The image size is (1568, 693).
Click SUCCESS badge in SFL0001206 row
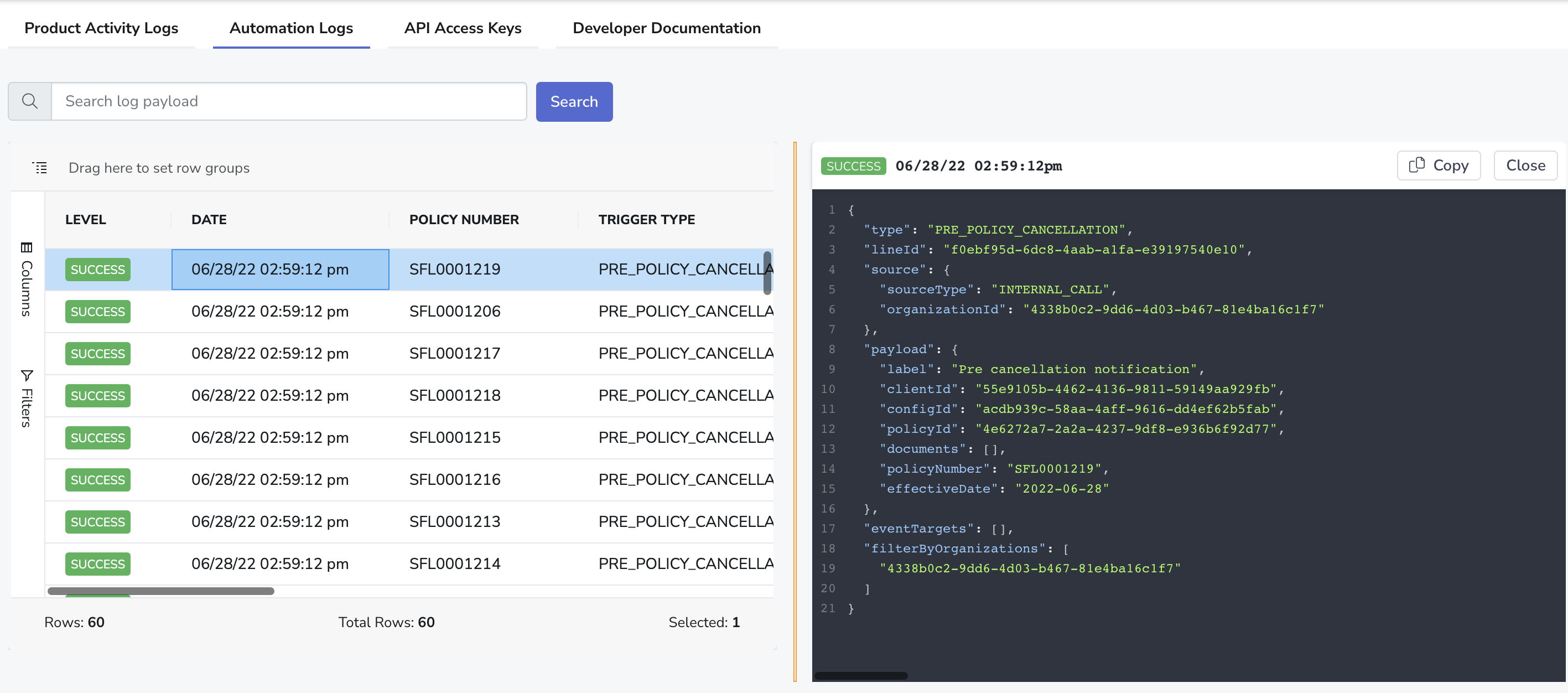[x=97, y=311]
